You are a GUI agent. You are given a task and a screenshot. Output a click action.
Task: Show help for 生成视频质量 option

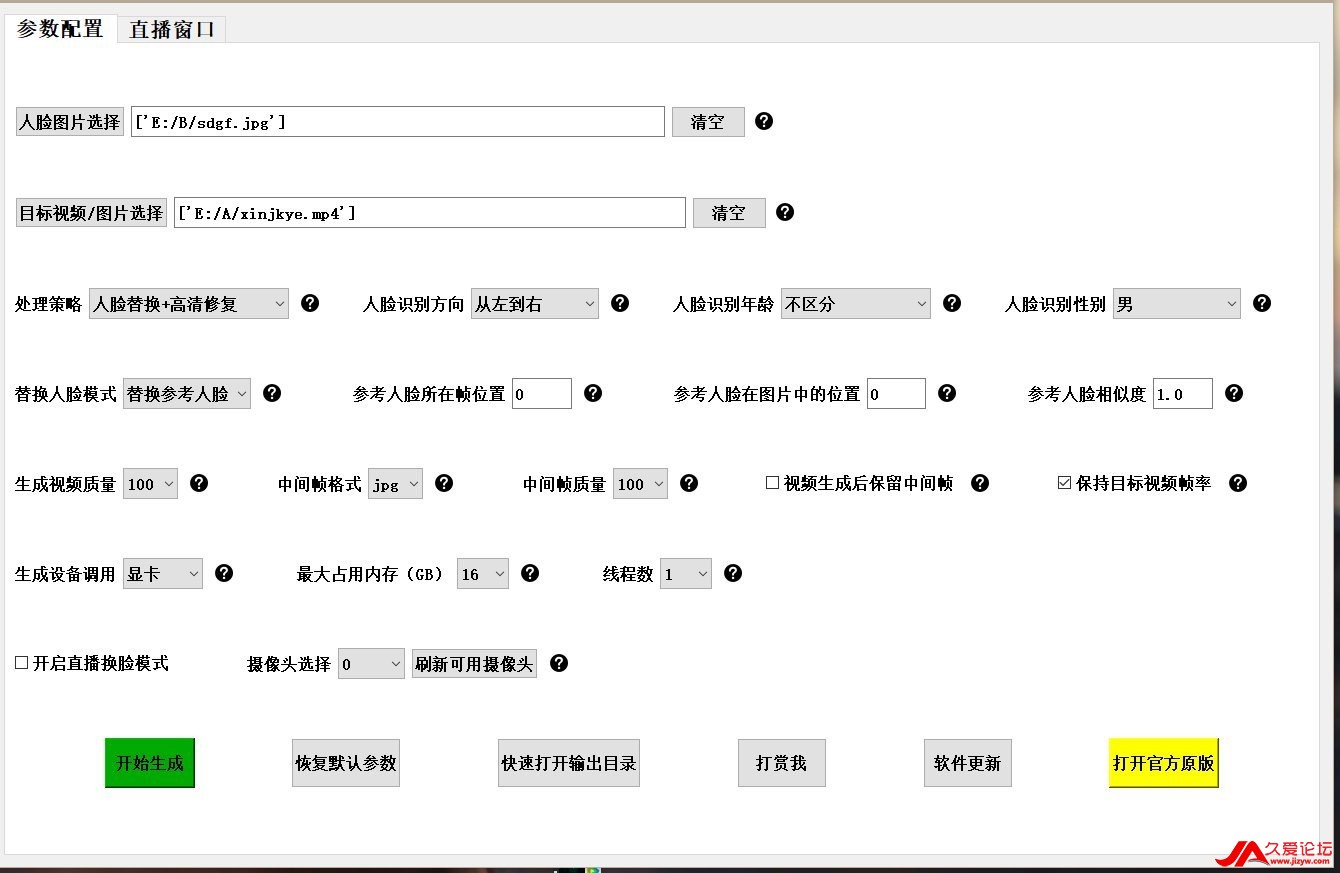199,483
